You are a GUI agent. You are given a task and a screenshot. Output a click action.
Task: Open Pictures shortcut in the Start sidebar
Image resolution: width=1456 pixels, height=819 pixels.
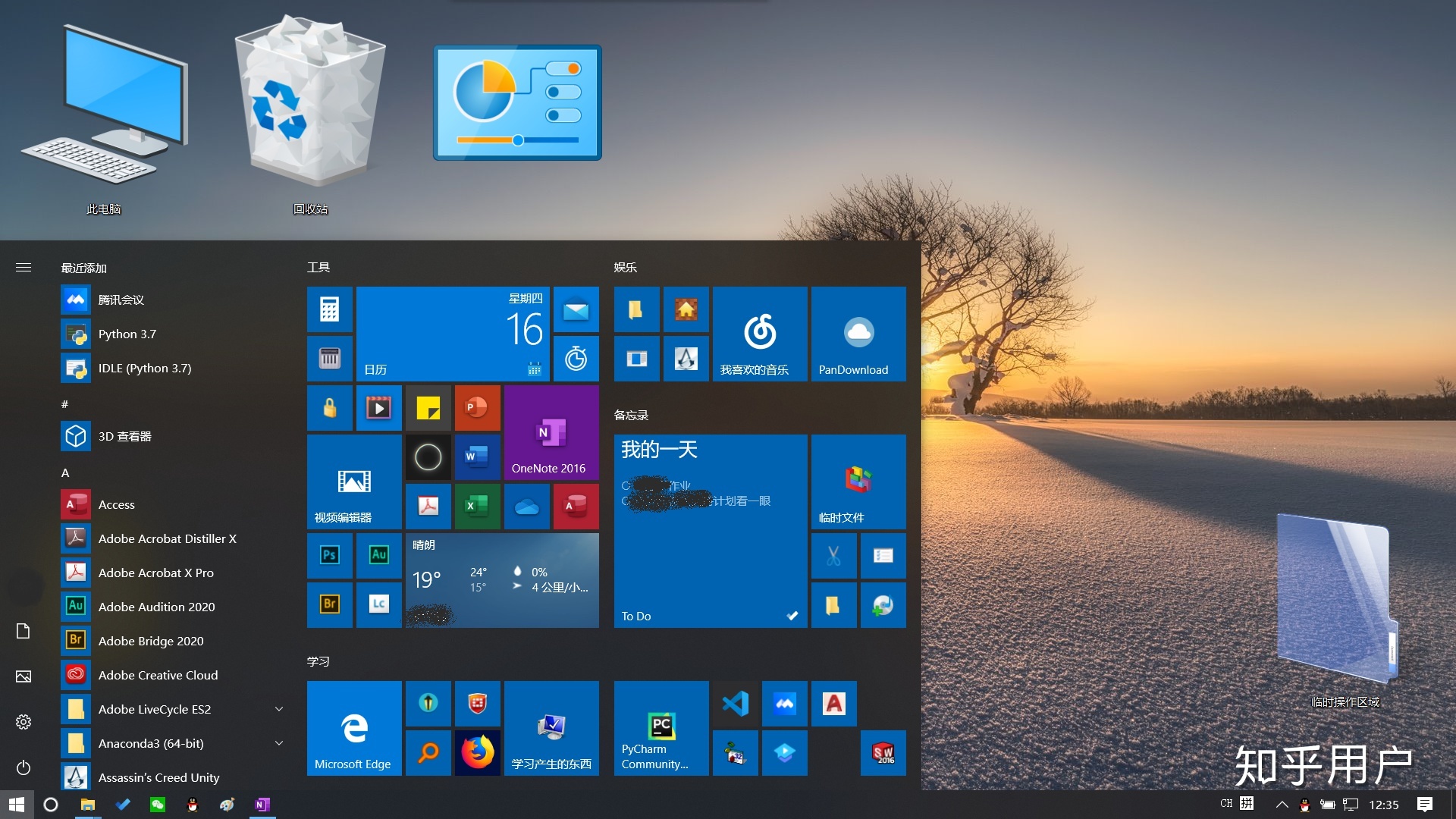click(24, 676)
